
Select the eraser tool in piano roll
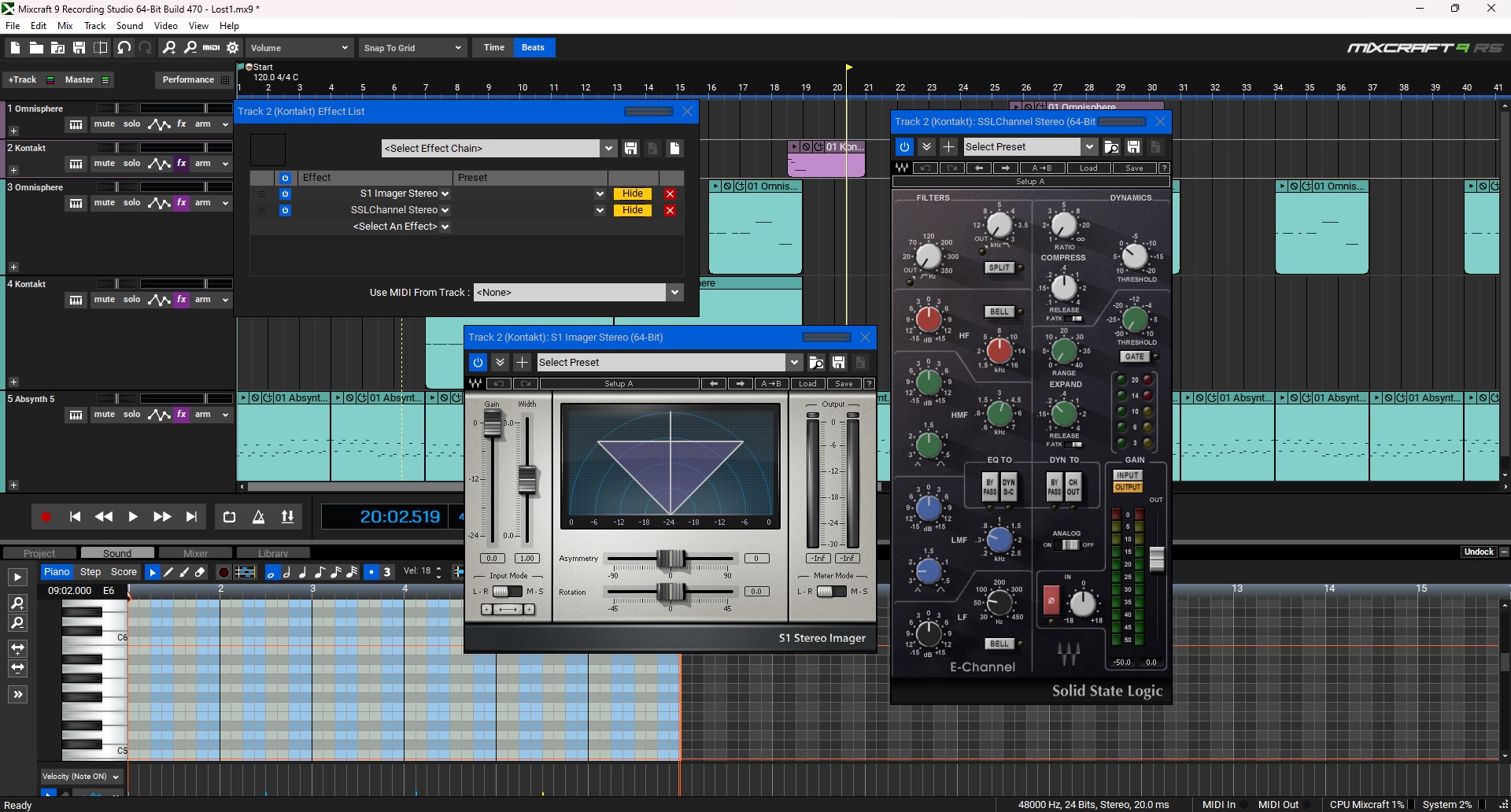tap(200, 572)
